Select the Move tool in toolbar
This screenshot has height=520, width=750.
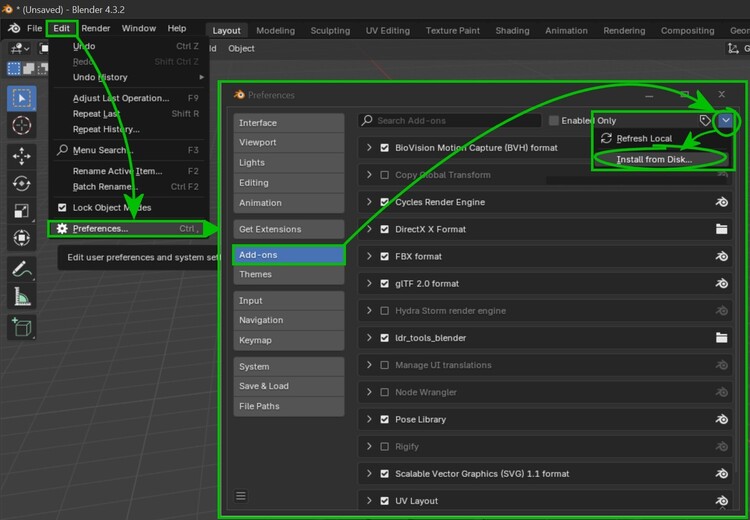21,156
